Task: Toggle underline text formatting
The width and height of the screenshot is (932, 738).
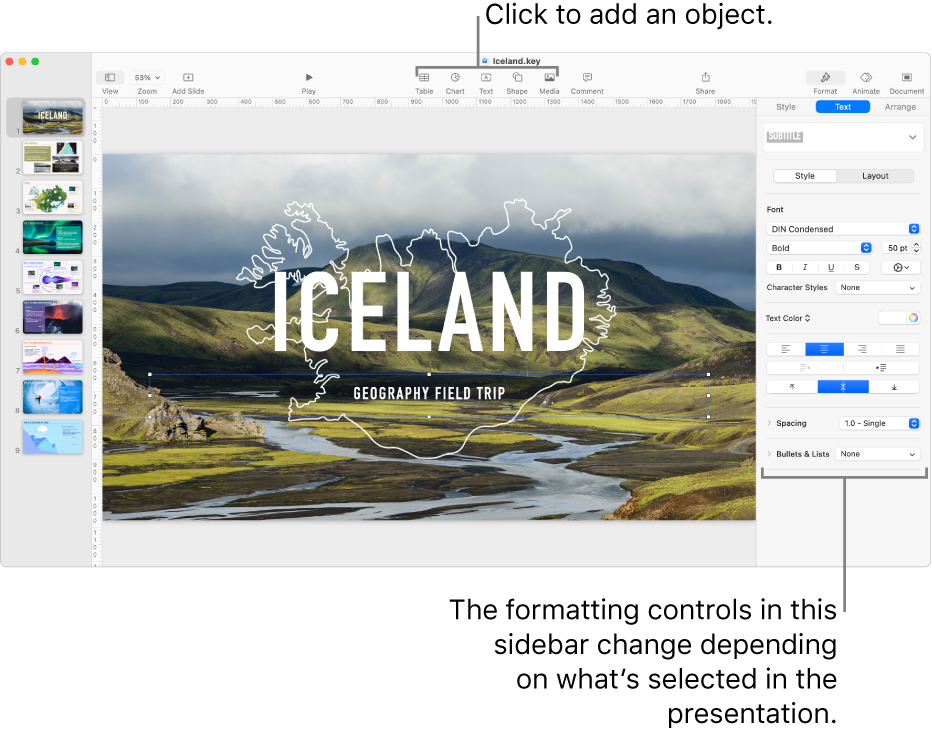Action: [831, 267]
